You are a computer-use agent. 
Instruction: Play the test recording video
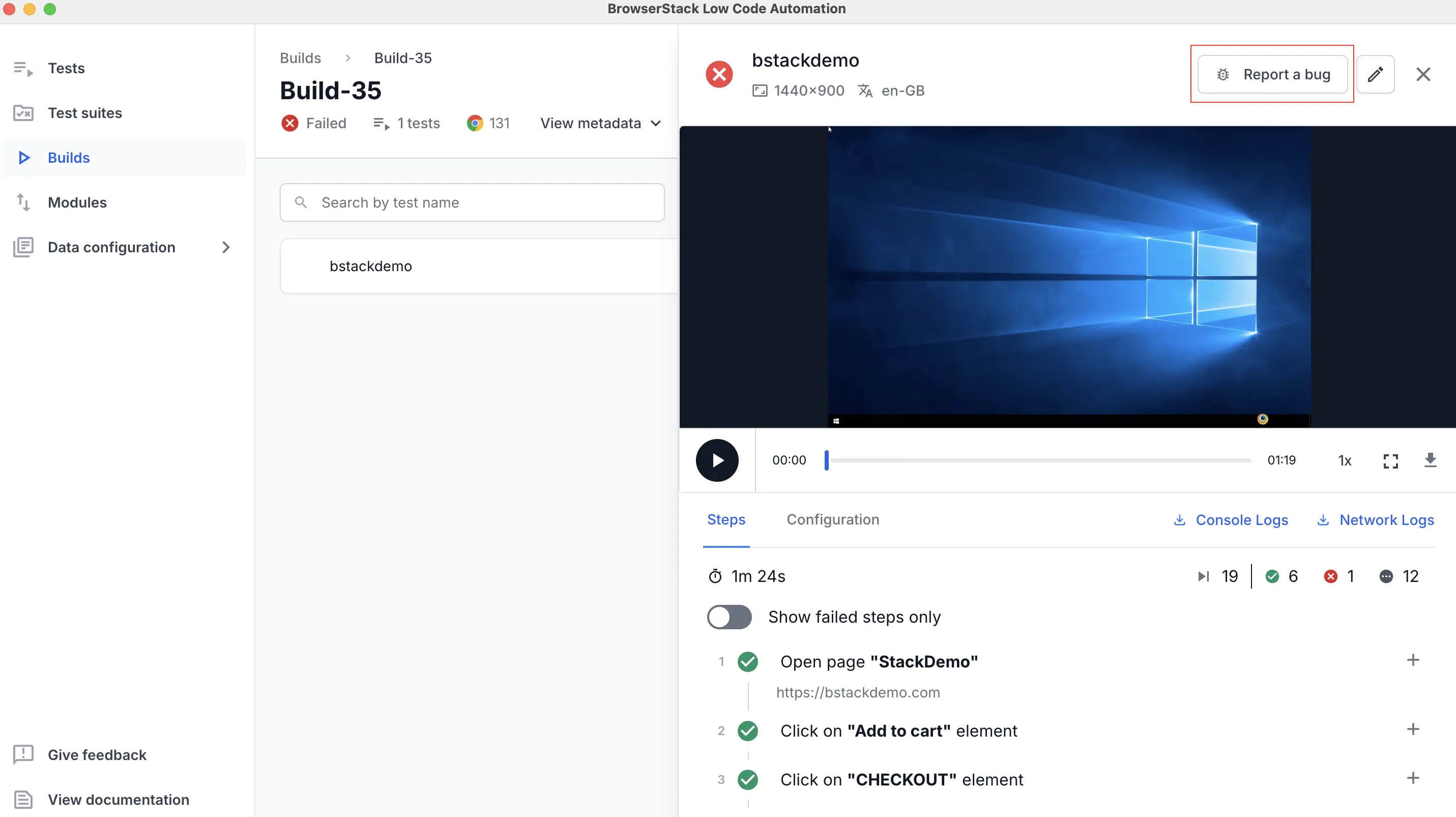pos(717,460)
